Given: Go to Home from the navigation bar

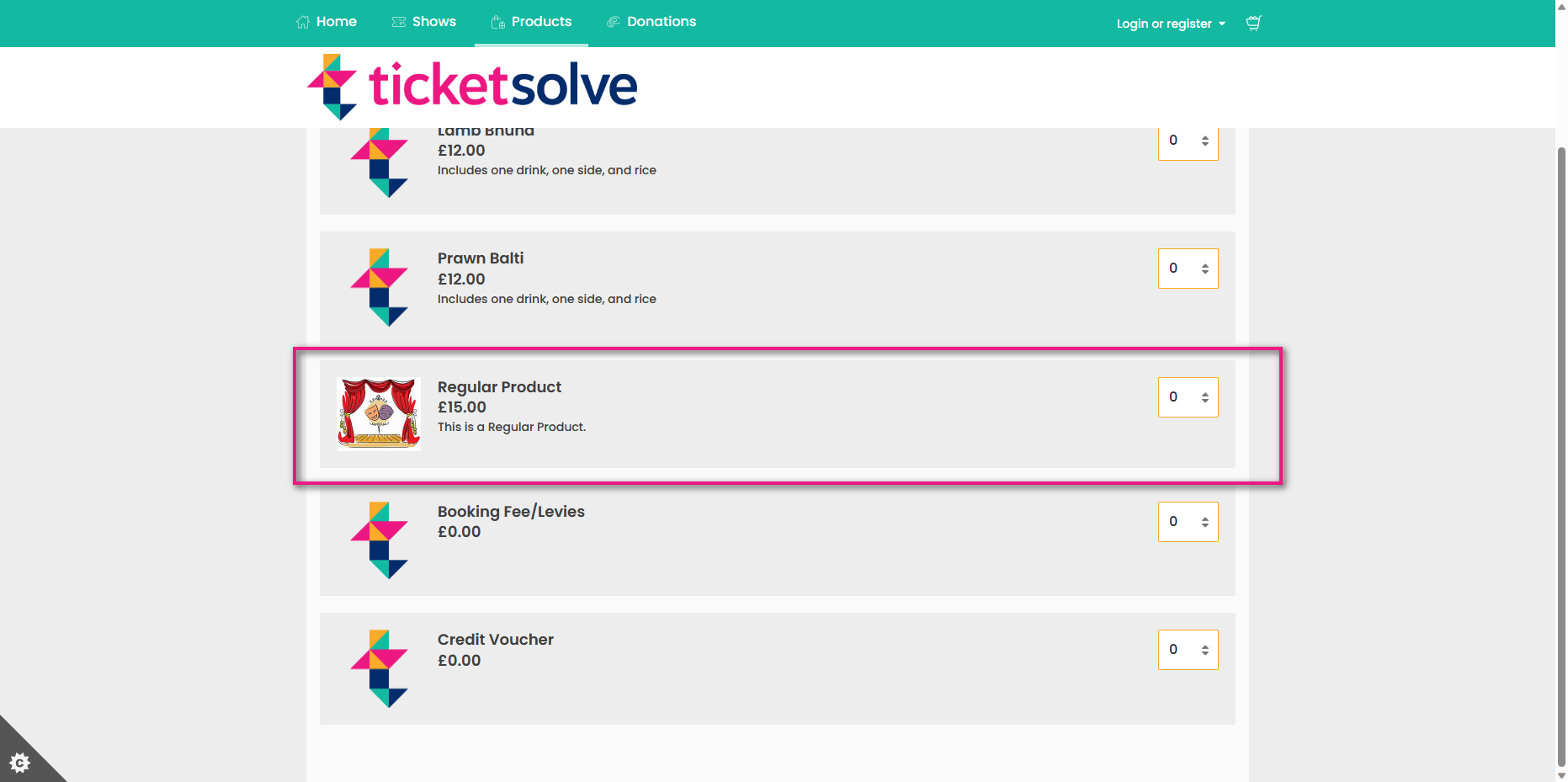Looking at the screenshot, I should coord(336,21).
